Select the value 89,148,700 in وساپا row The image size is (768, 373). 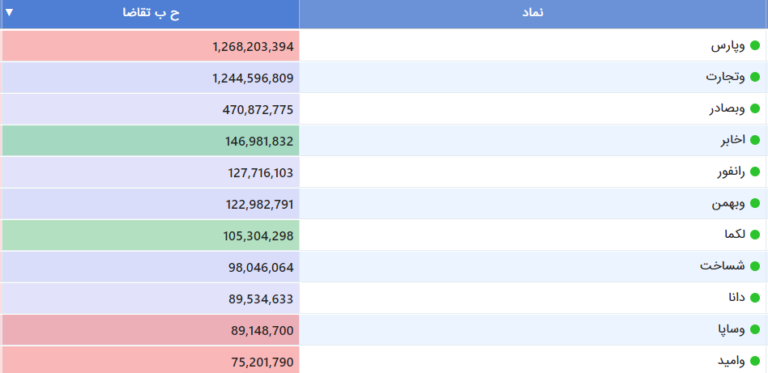[x=263, y=331]
